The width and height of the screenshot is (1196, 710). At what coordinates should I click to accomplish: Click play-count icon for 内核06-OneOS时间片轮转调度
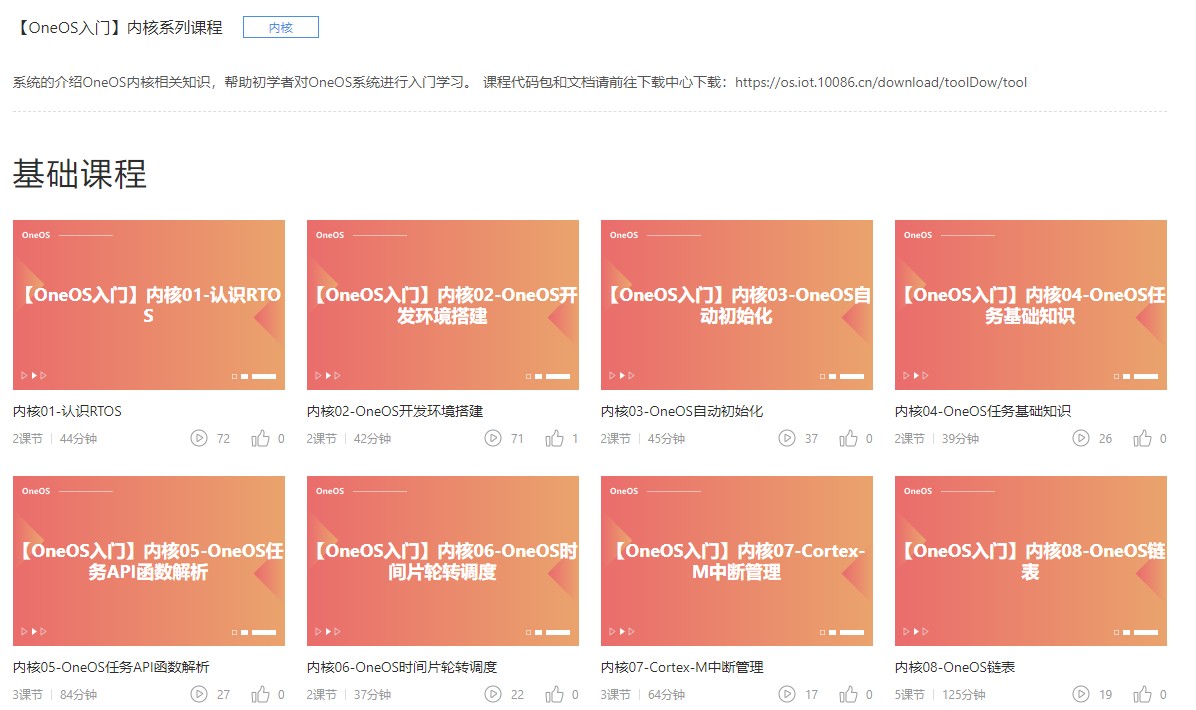[493, 694]
